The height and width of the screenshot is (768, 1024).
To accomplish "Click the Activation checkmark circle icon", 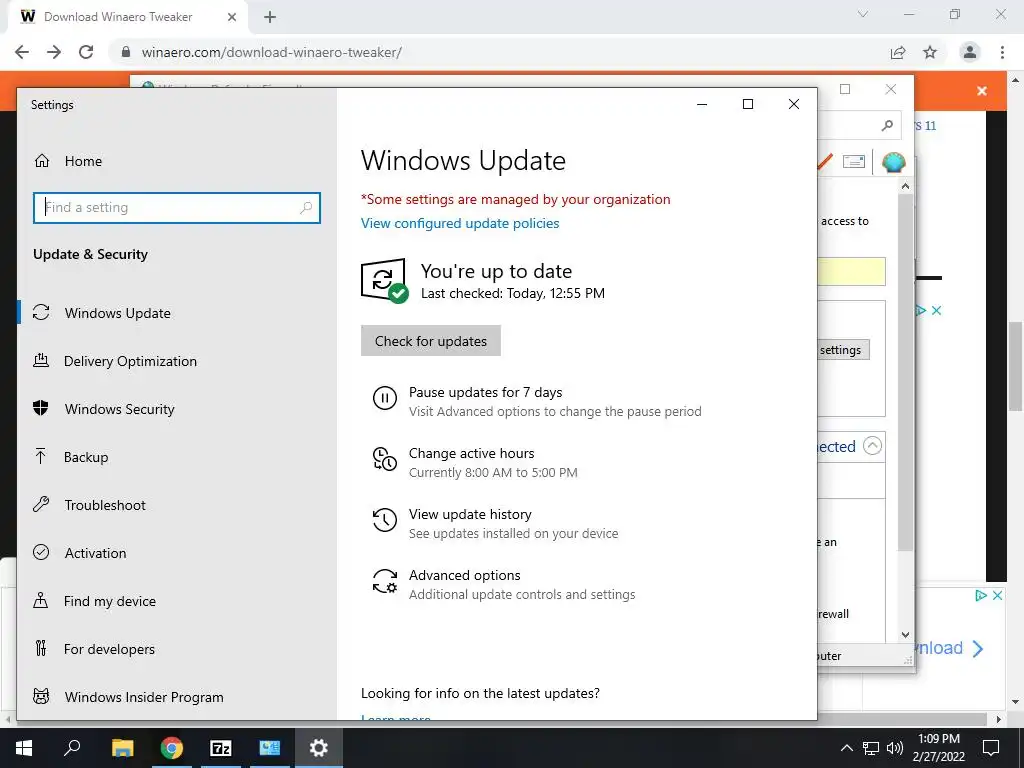I will [x=41, y=552].
